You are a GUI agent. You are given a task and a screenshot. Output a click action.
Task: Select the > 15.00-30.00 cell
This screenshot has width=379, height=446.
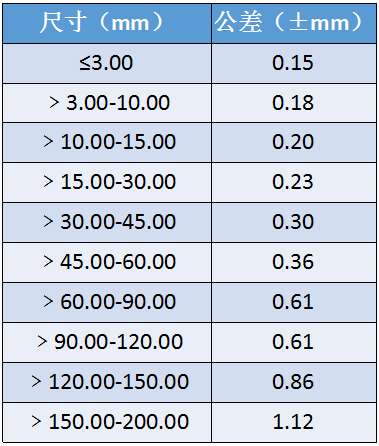coord(107,182)
